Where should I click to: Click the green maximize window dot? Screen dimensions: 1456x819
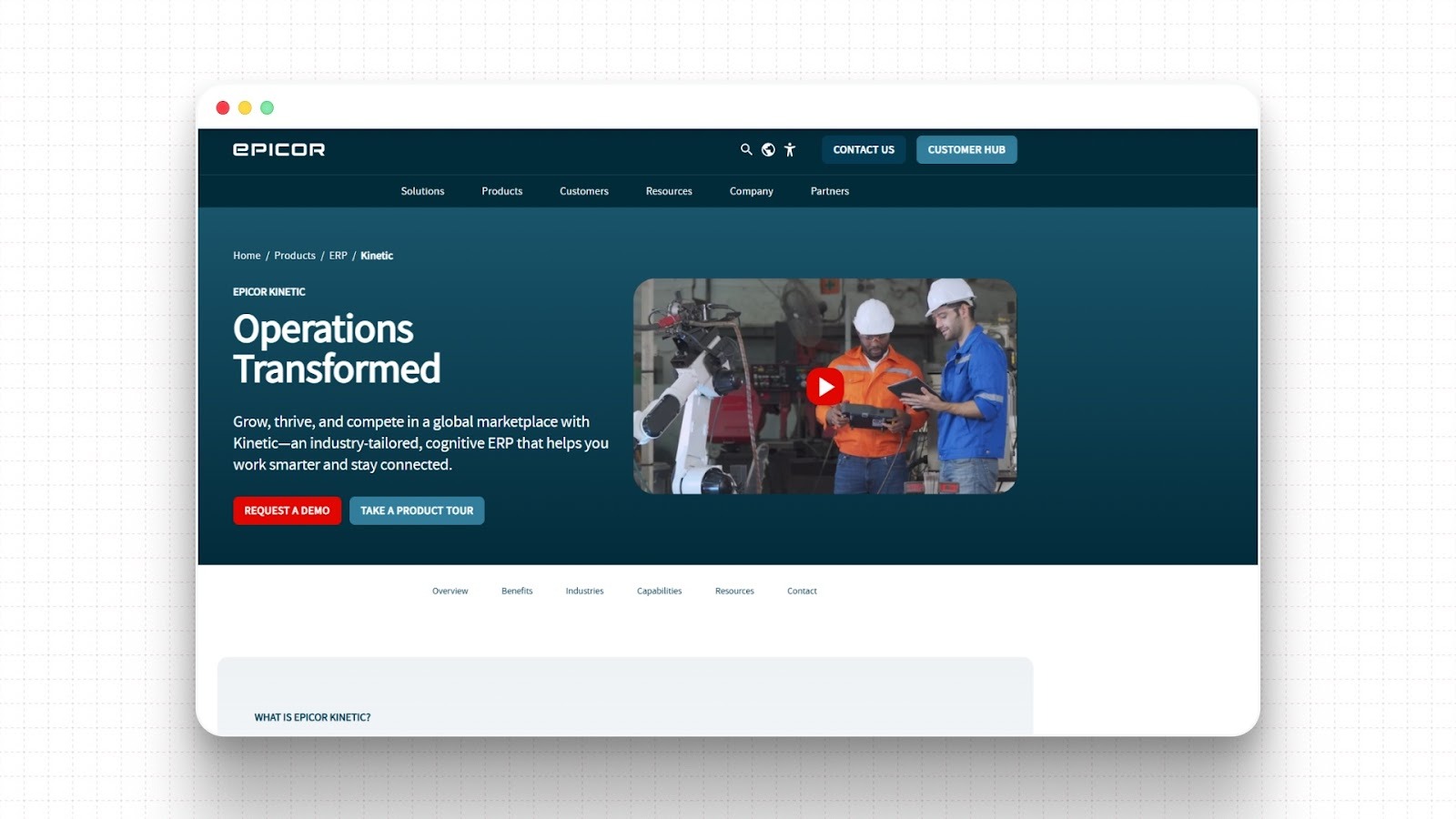click(268, 107)
